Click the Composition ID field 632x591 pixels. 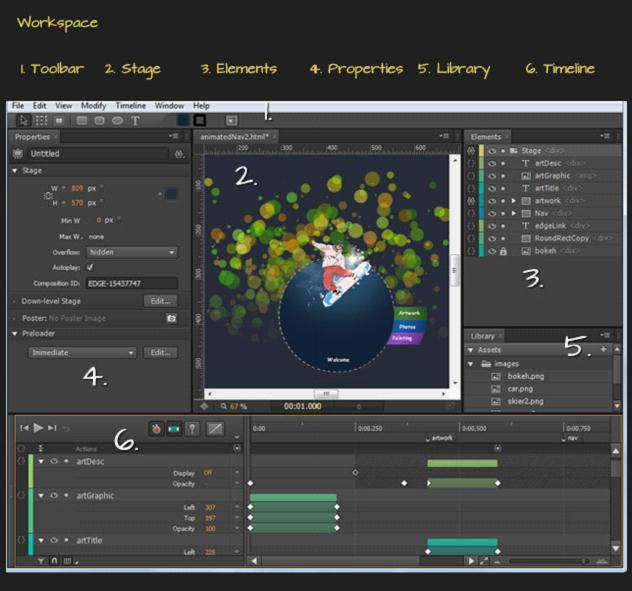pyautogui.click(x=132, y=283)
